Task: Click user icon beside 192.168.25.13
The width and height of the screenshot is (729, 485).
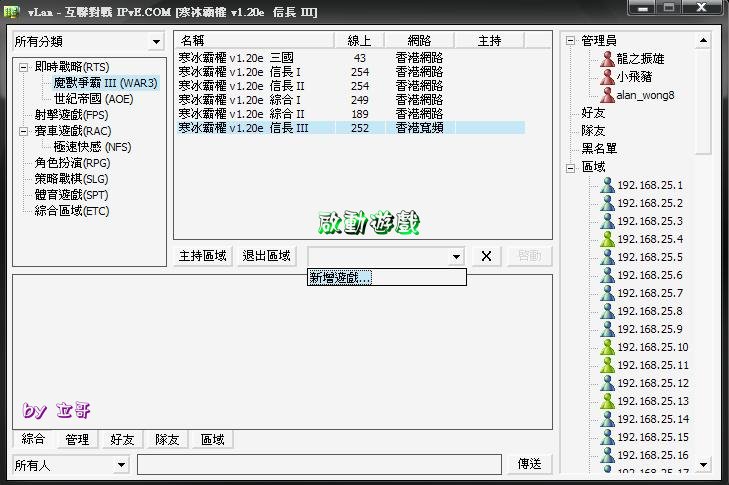Action: pyautogui.click(x=606, y=401)
